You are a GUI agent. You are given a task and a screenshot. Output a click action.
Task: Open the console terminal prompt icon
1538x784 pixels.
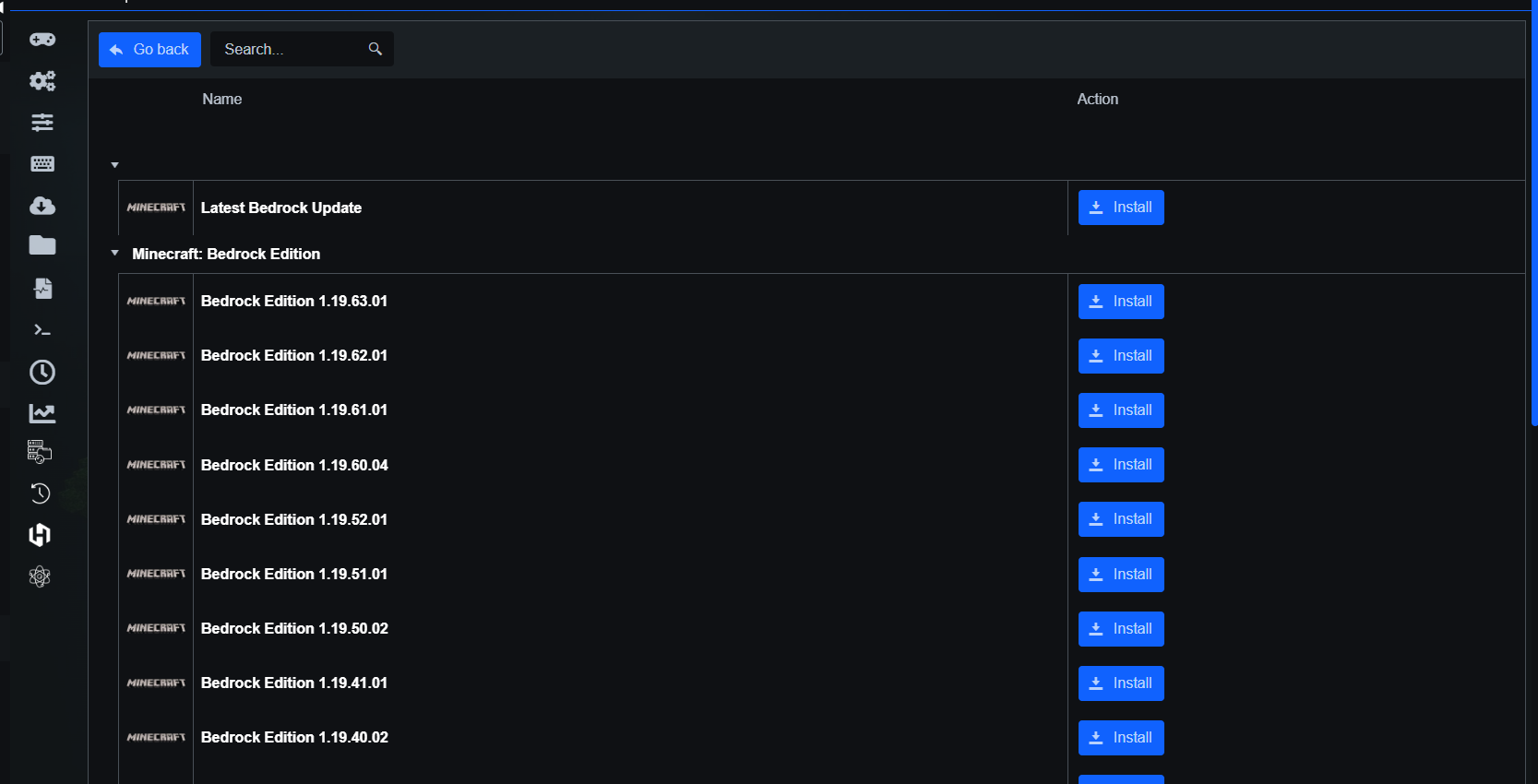pos(42,330)
